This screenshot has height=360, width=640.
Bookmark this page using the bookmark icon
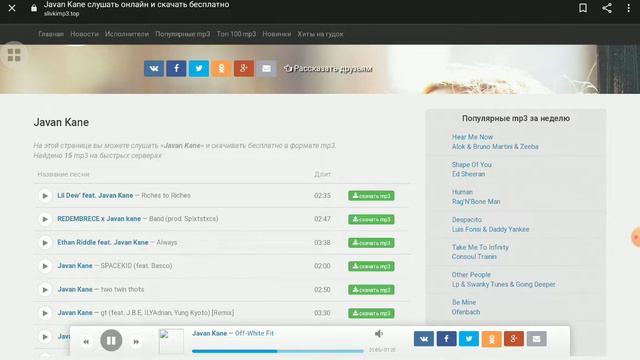[583, 8]
